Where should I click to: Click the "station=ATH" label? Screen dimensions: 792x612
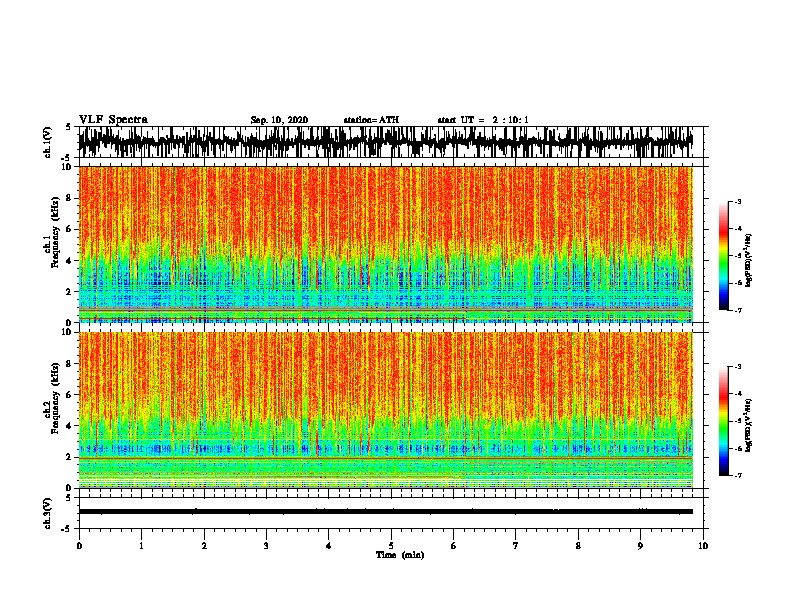[371, 120]
